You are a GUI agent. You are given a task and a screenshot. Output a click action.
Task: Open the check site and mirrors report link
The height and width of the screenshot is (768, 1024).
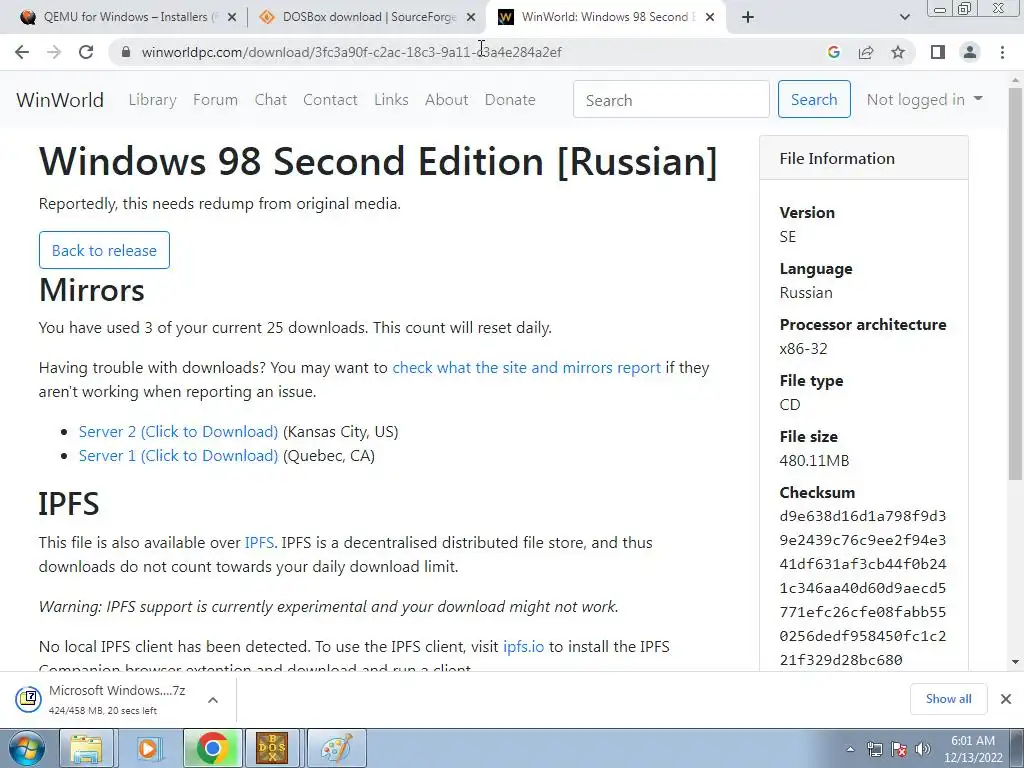[526, 368]
